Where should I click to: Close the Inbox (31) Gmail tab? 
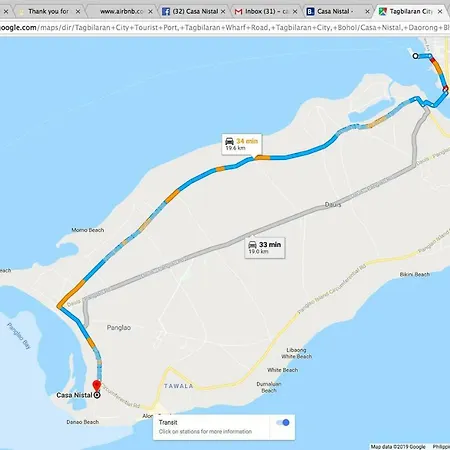coord(295,12)
